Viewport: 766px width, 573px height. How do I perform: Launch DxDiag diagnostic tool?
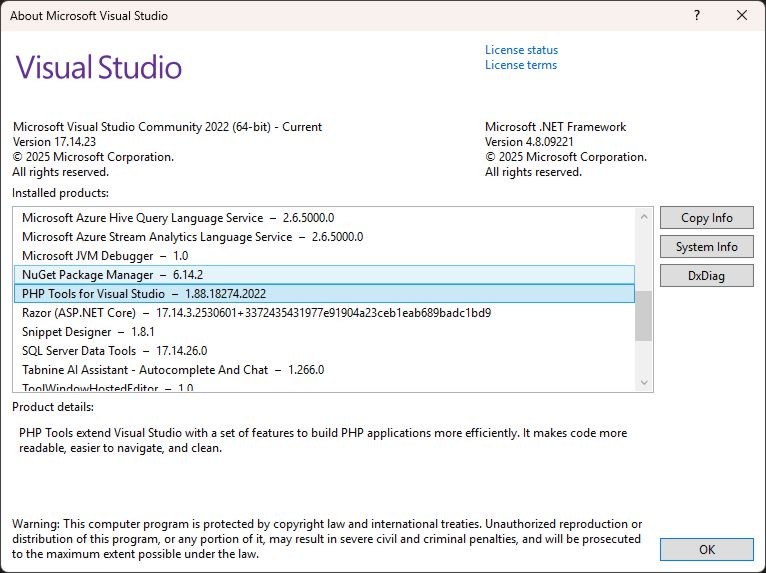tap(706, 276)
